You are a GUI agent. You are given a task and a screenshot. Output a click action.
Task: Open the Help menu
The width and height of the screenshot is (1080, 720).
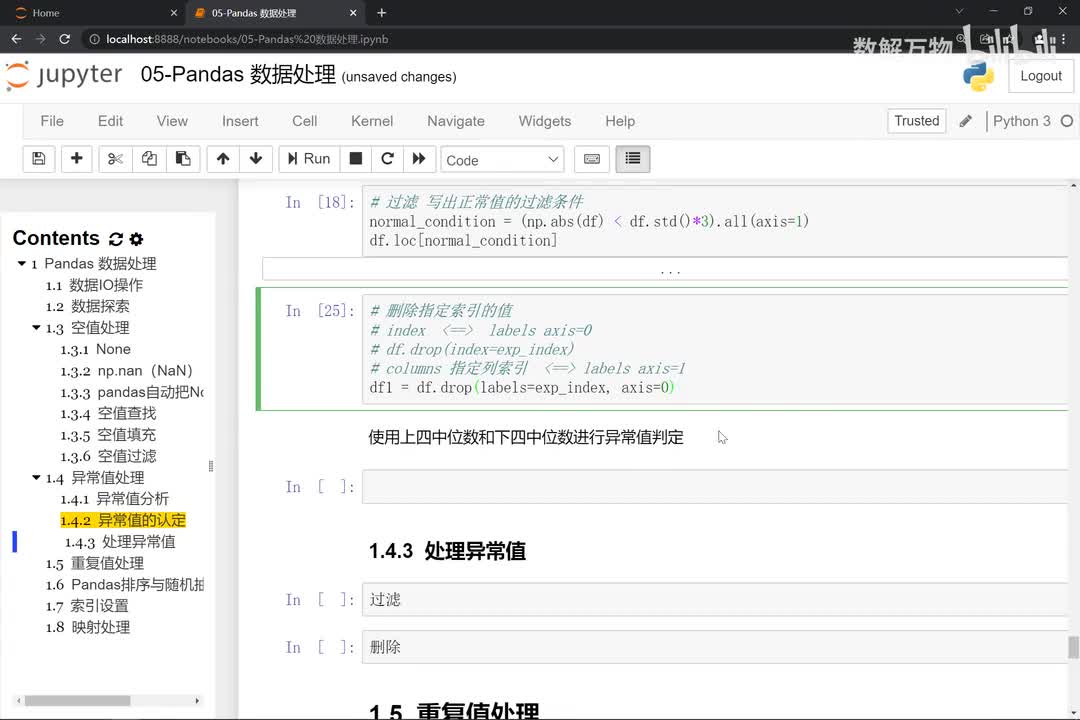[620, 121]
